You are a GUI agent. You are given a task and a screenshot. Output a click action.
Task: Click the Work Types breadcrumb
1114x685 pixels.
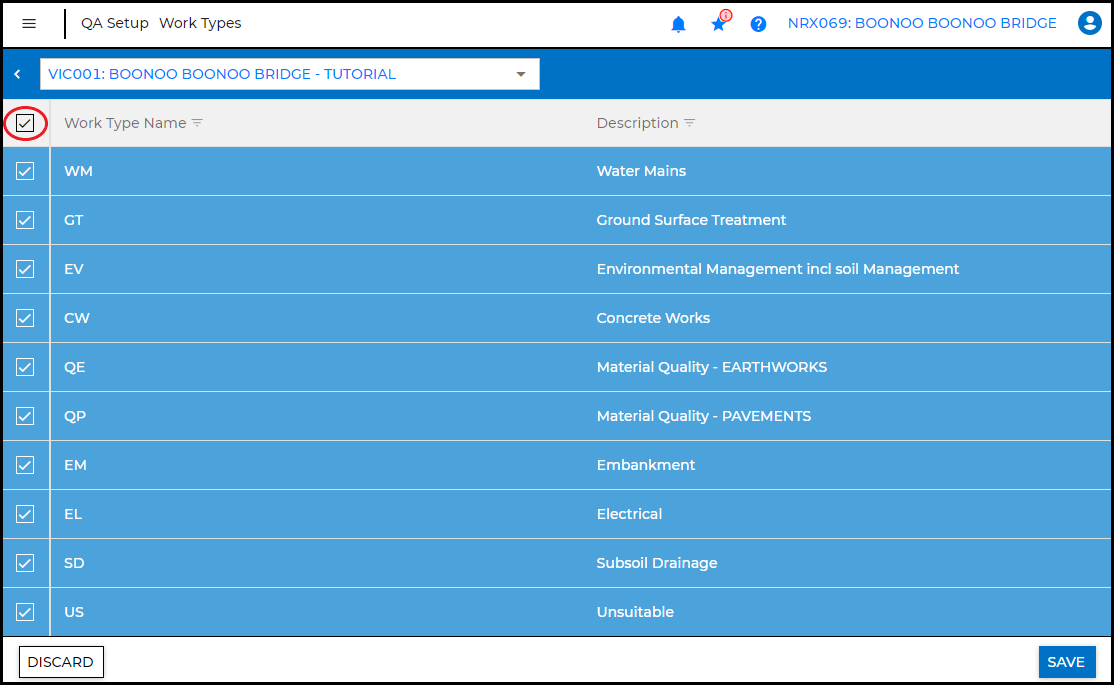coord(200,23)
